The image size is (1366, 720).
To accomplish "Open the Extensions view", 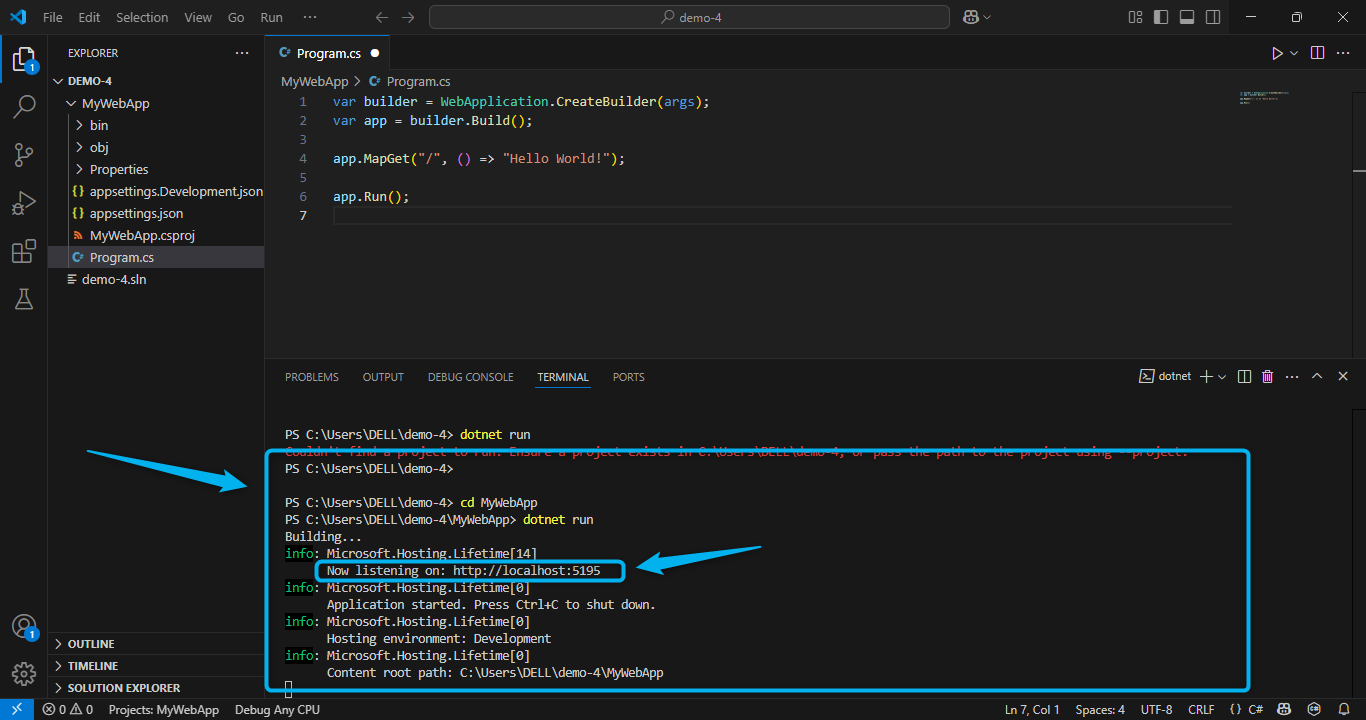I will [24, 251].
